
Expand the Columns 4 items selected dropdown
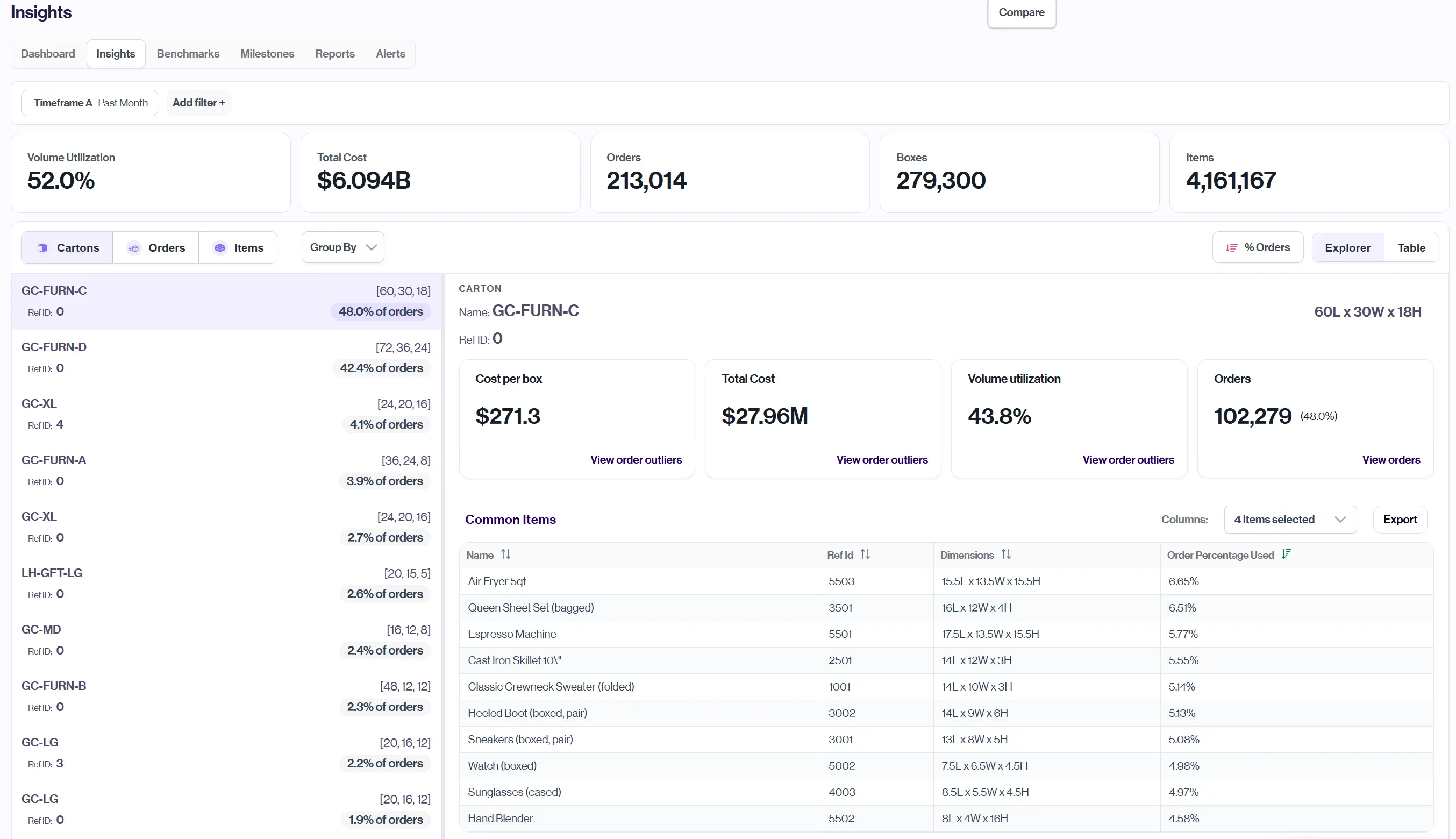(1290, 519)
